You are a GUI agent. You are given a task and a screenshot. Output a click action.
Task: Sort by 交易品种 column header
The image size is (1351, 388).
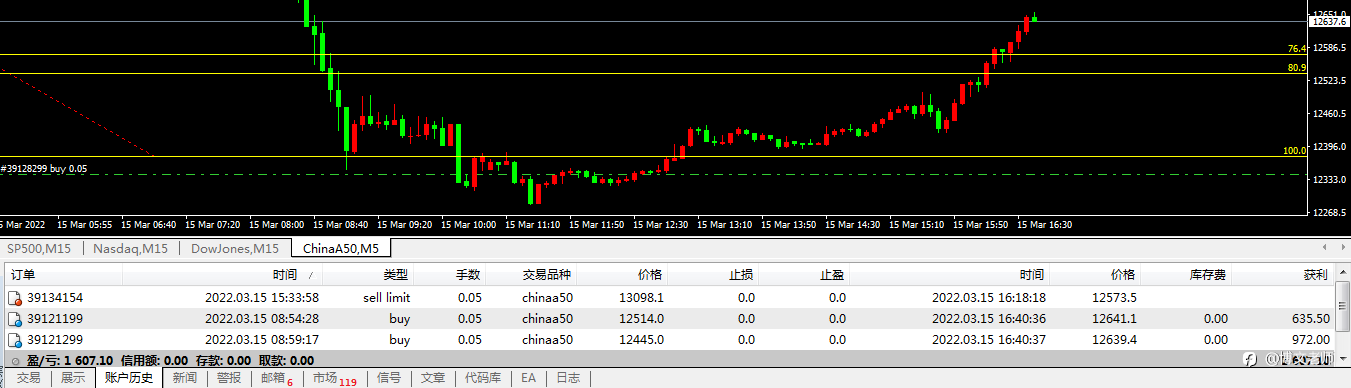click(530, 274)
